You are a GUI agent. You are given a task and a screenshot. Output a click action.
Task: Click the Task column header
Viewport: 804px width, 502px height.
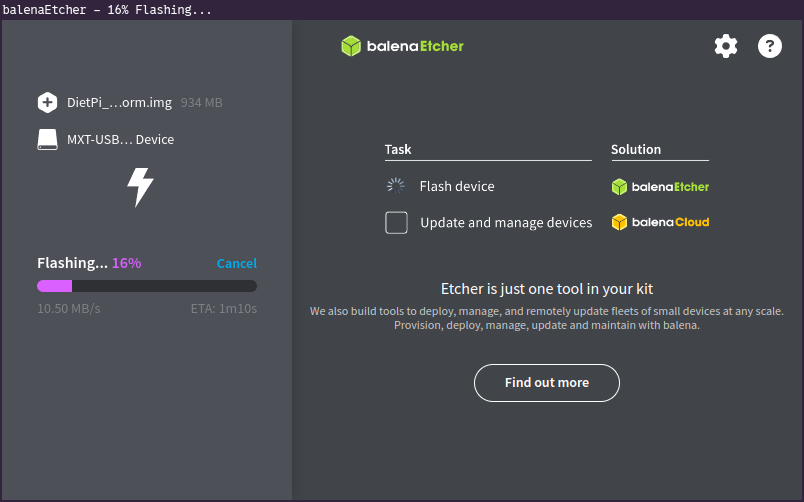point(398,149)
